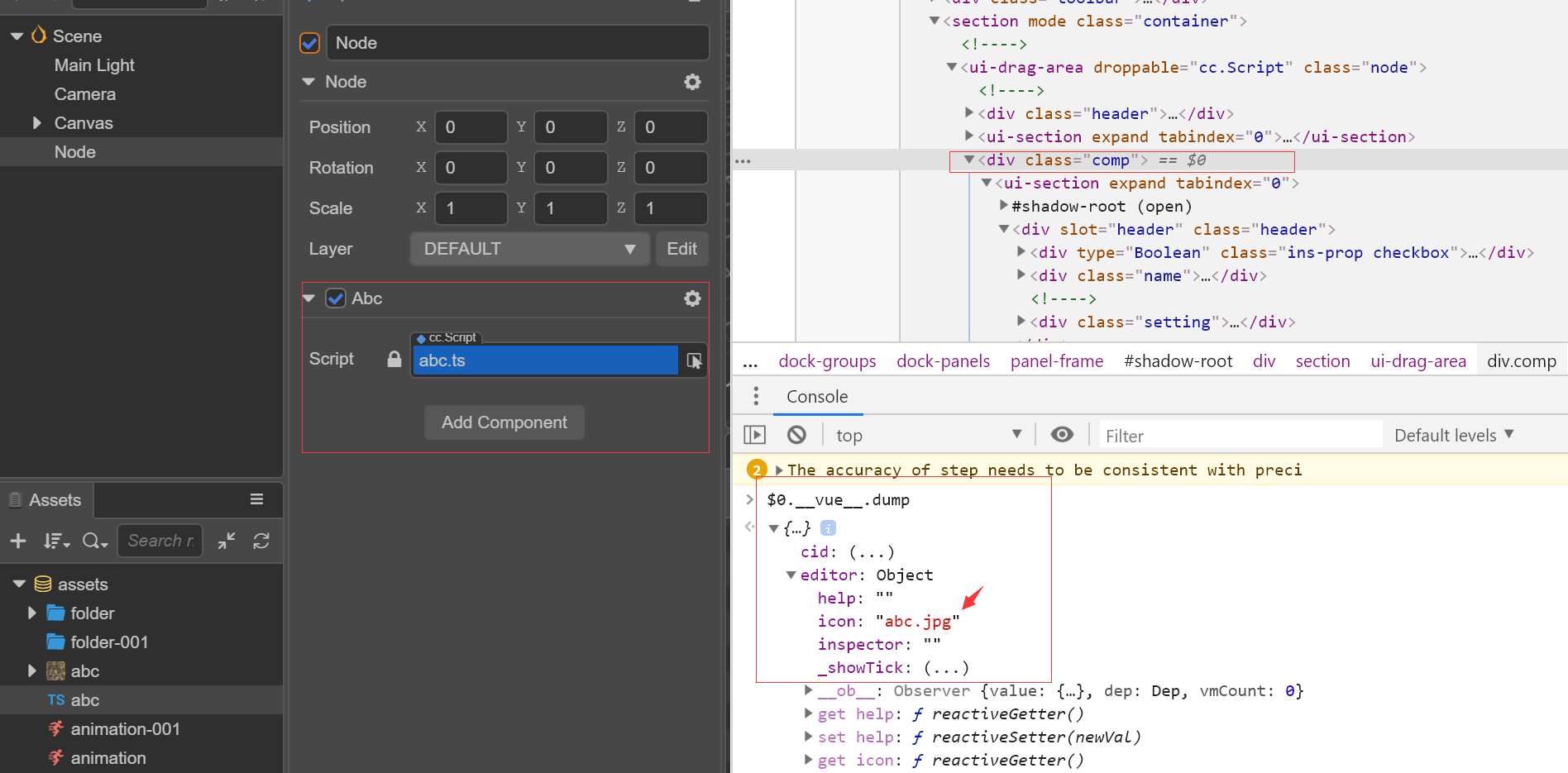This screenshot has width=1568, height=773.
Task: Collapse the Abc component section
Action: pyautogui.click(x=308, y=298)
